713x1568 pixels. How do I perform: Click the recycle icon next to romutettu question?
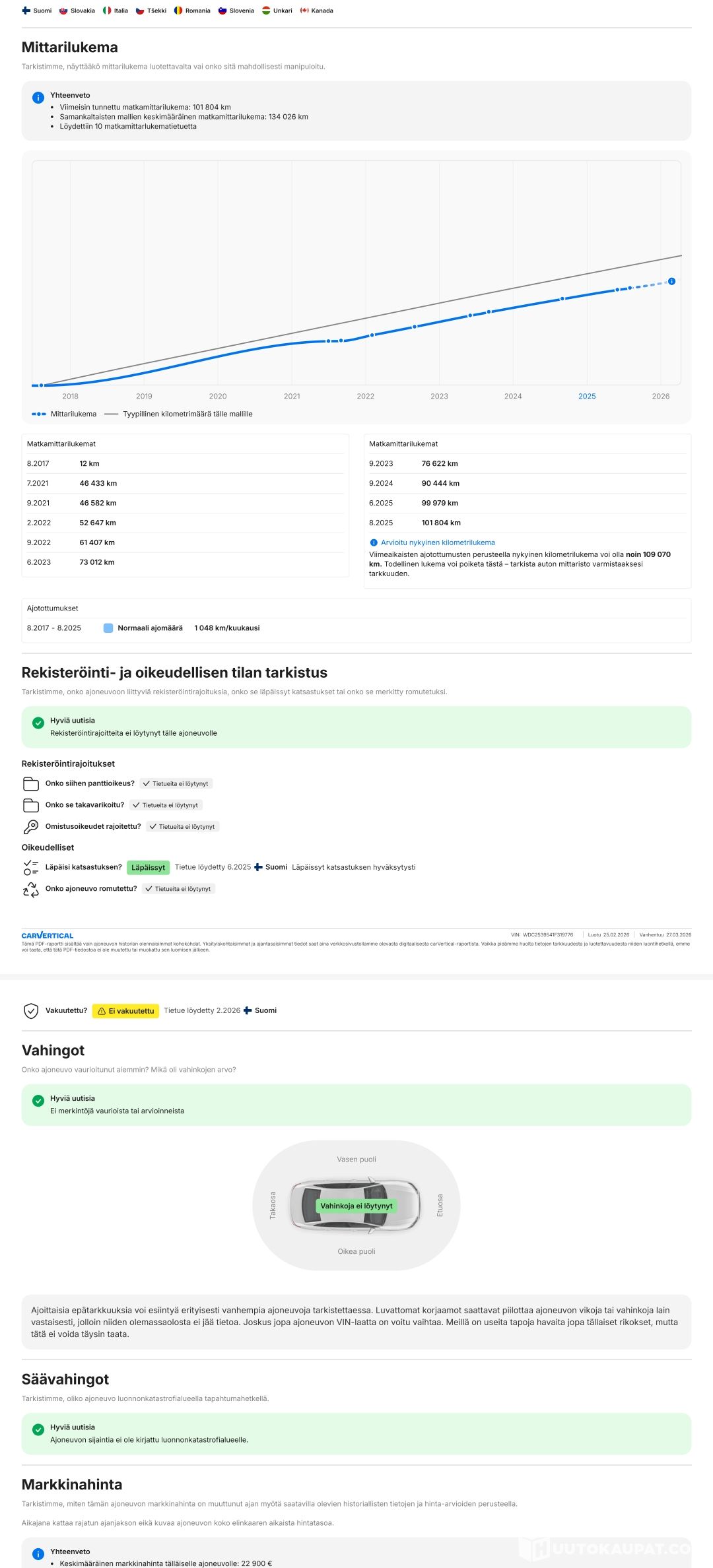point(31,890)
